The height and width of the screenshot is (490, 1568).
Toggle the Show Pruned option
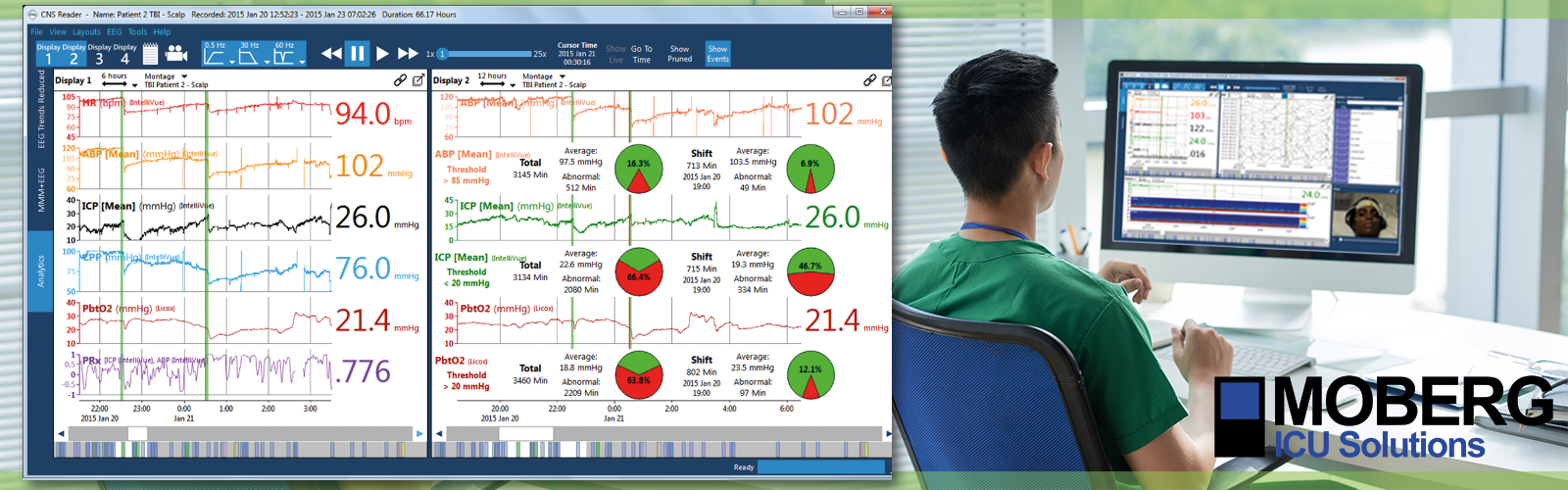click(x=679, y=54)
